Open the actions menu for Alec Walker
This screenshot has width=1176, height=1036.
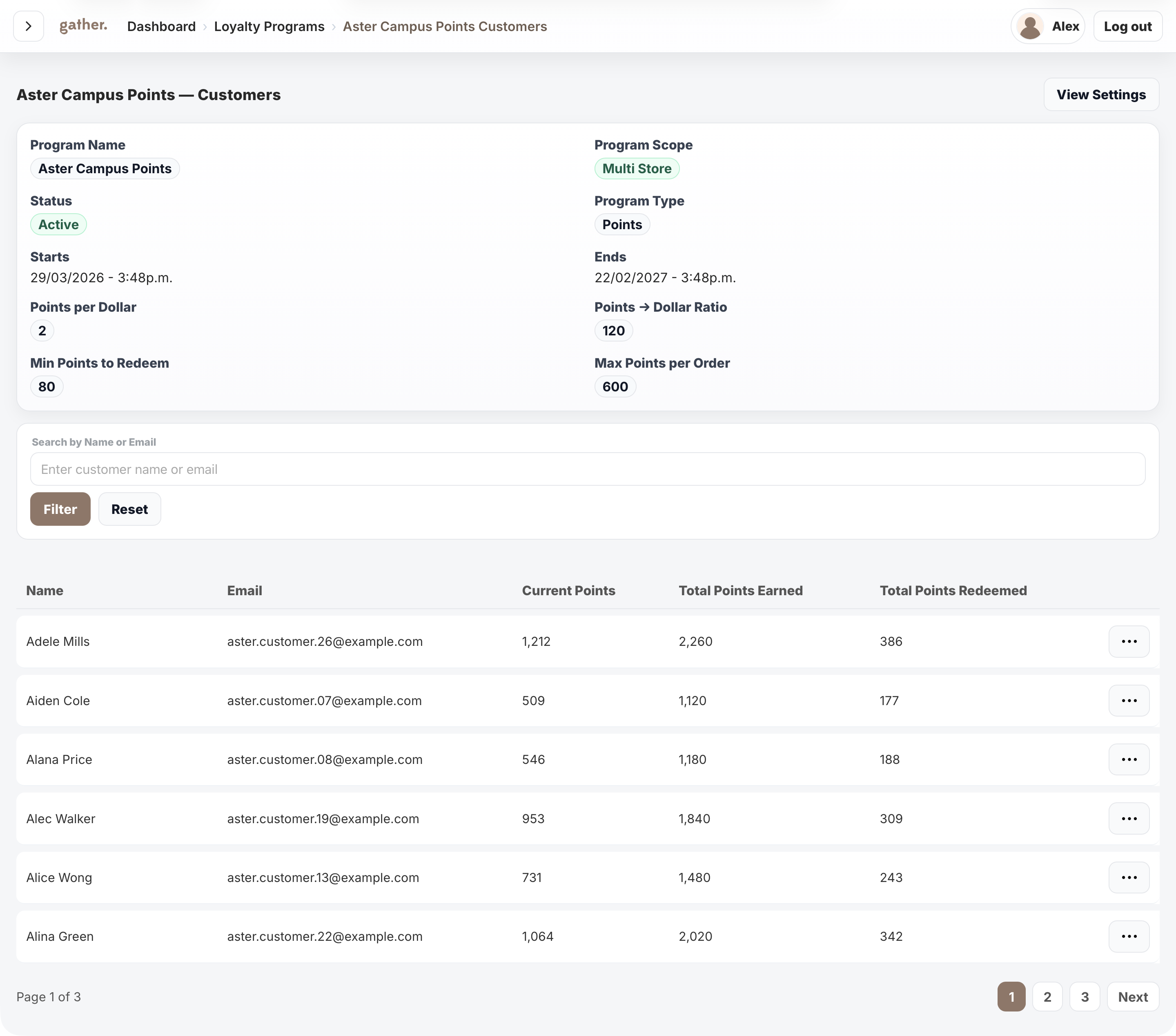(1129, 818)
